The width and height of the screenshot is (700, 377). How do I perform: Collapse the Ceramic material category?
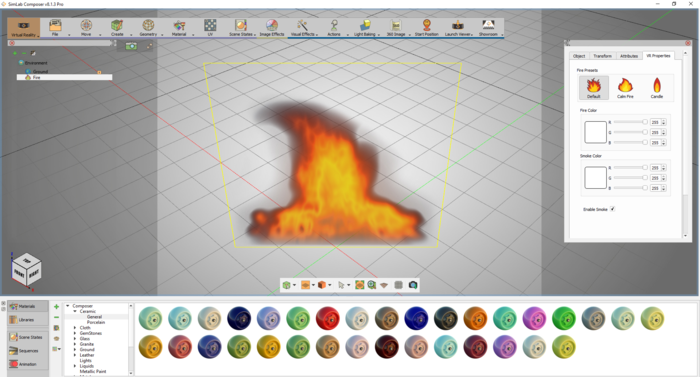tap(75, 311)
